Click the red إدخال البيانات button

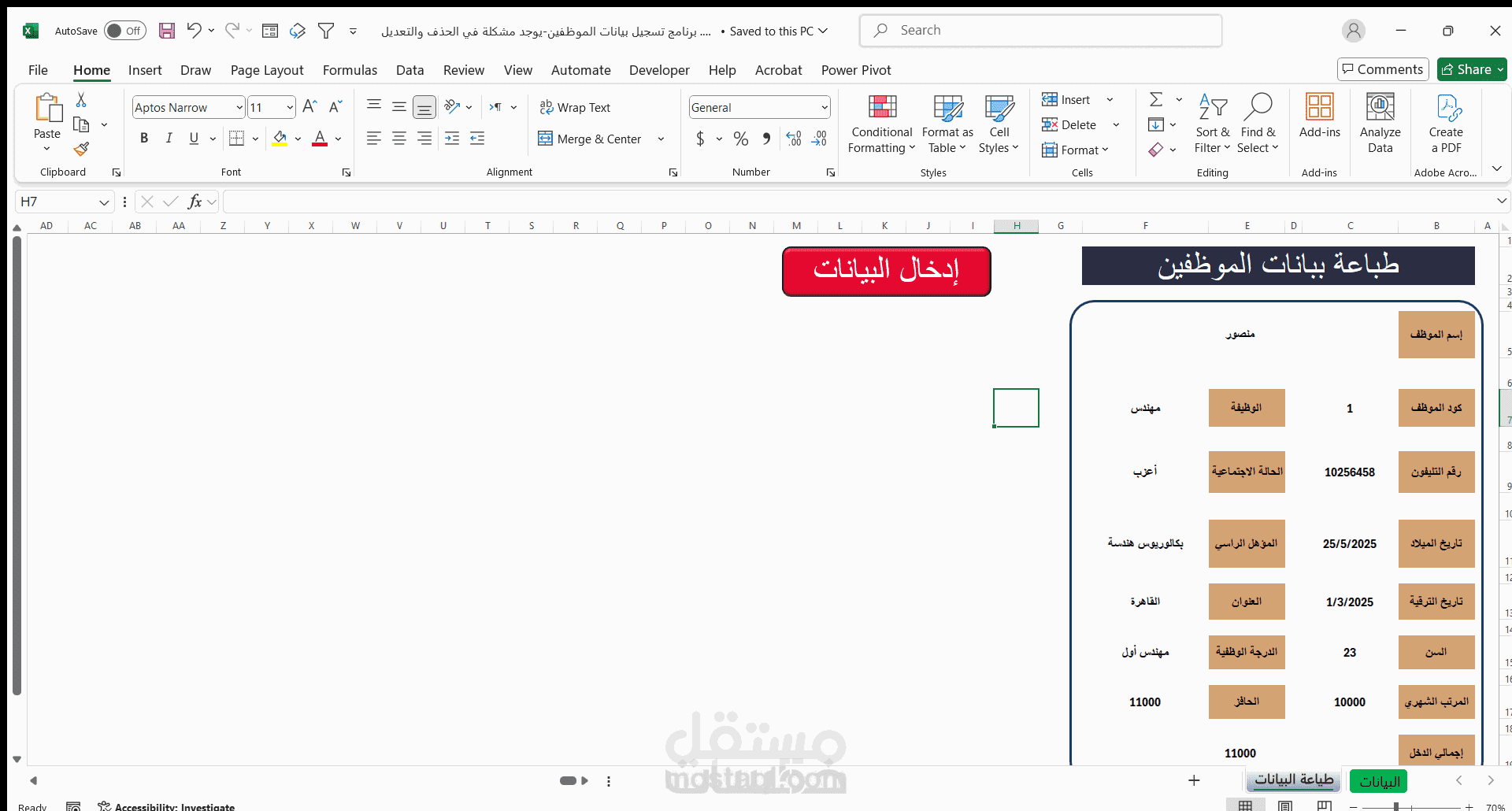(886, 271)
